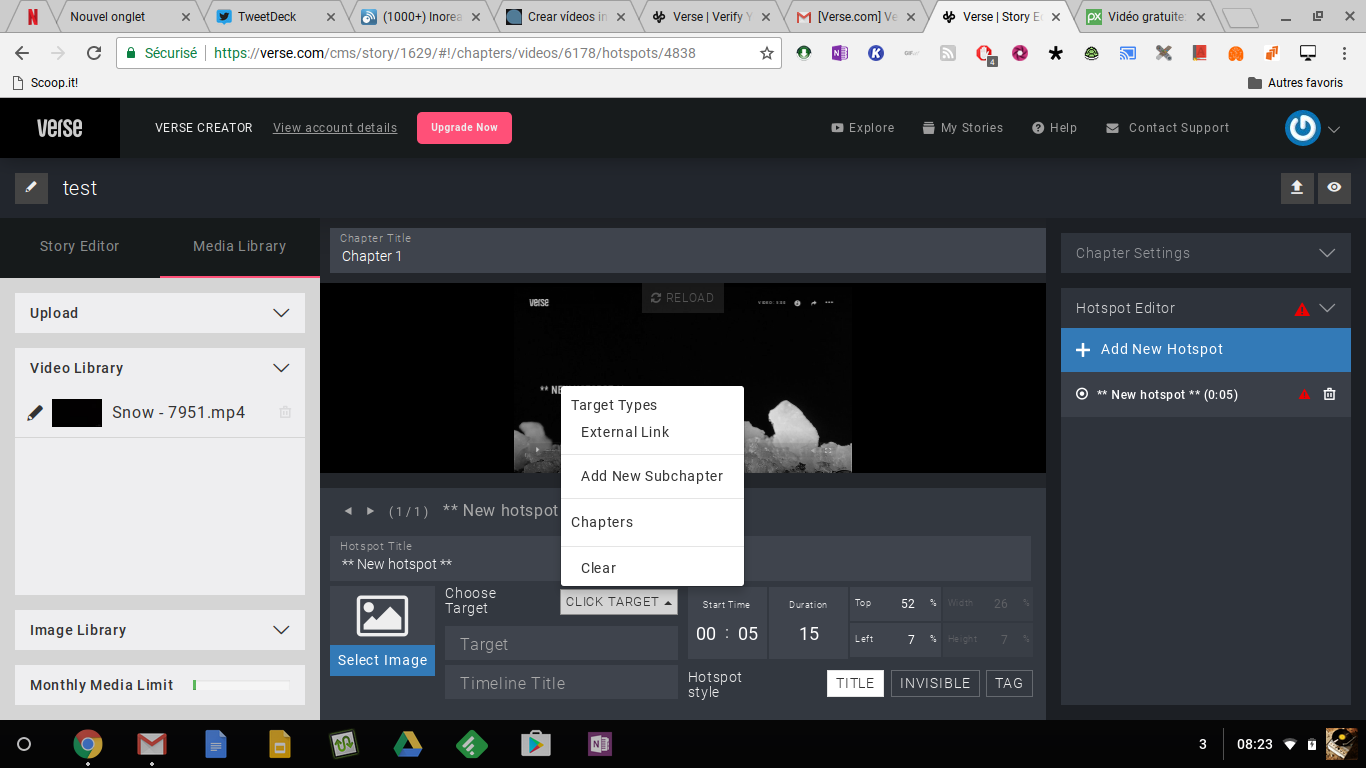Expand the Upload panel

click(282, 313)
